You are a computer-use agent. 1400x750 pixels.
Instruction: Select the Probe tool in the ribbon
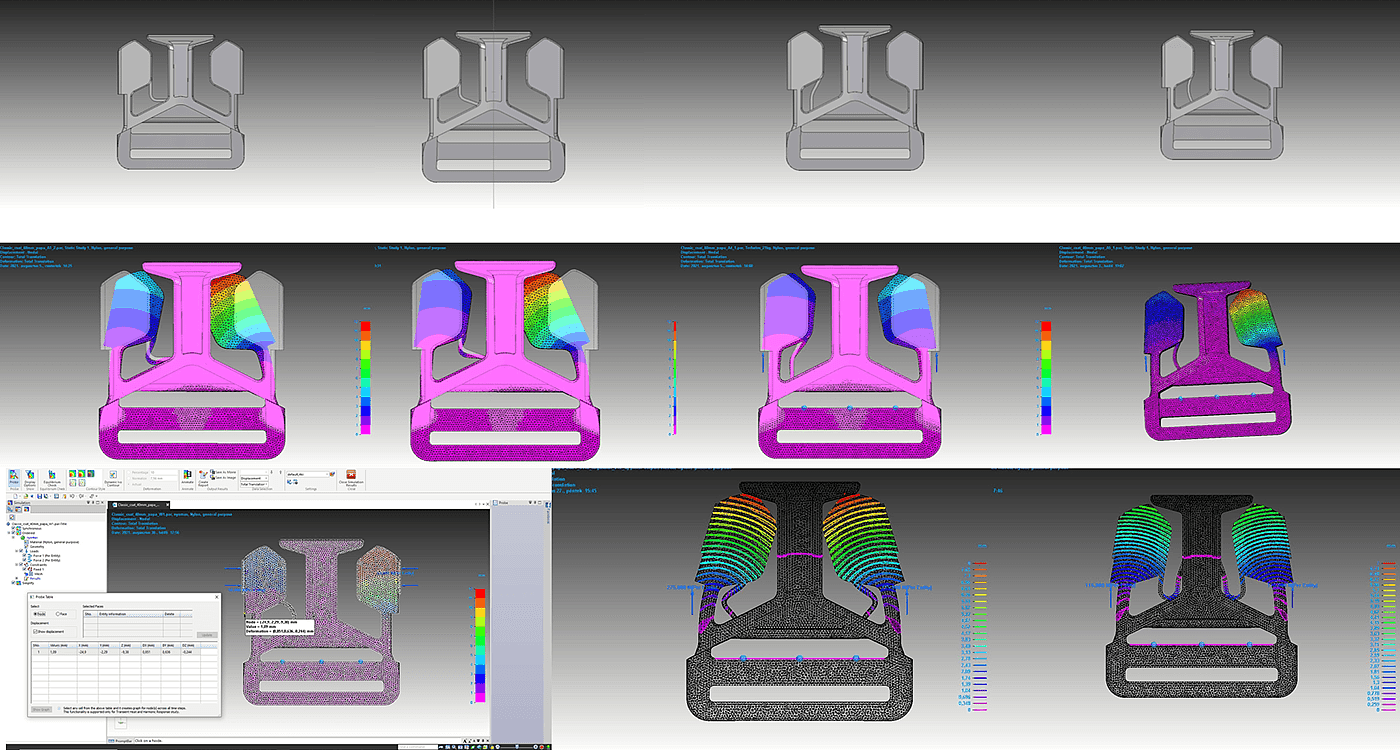[x=13, y=477]
